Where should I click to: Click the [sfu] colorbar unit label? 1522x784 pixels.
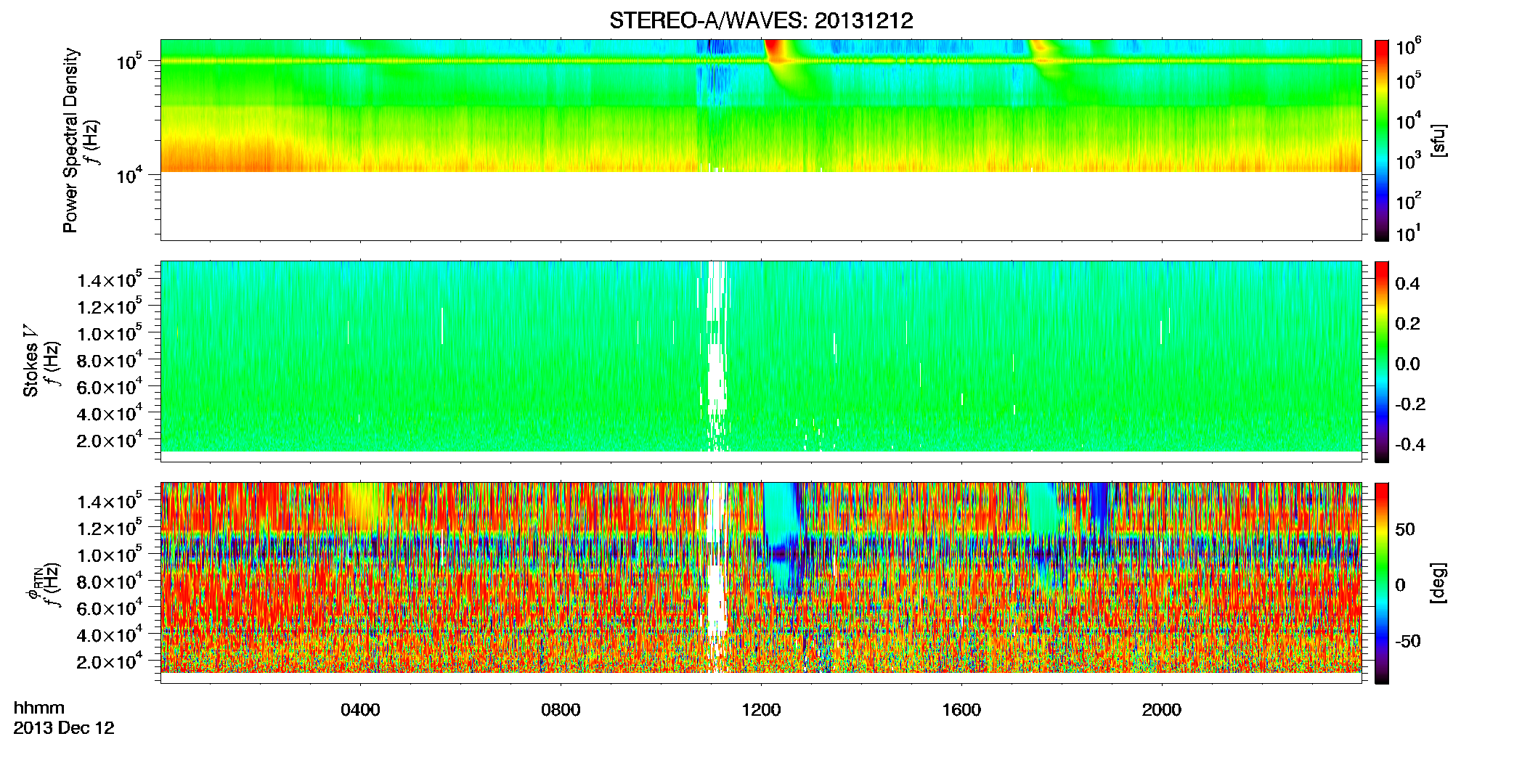pyautogui.click(x=1438, y=140)
